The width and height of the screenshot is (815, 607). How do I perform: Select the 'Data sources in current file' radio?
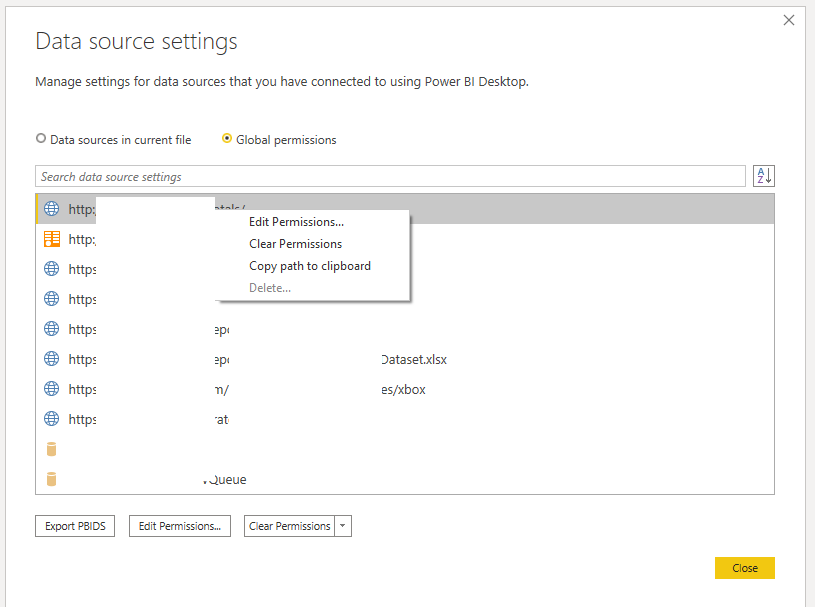point(41,138)
